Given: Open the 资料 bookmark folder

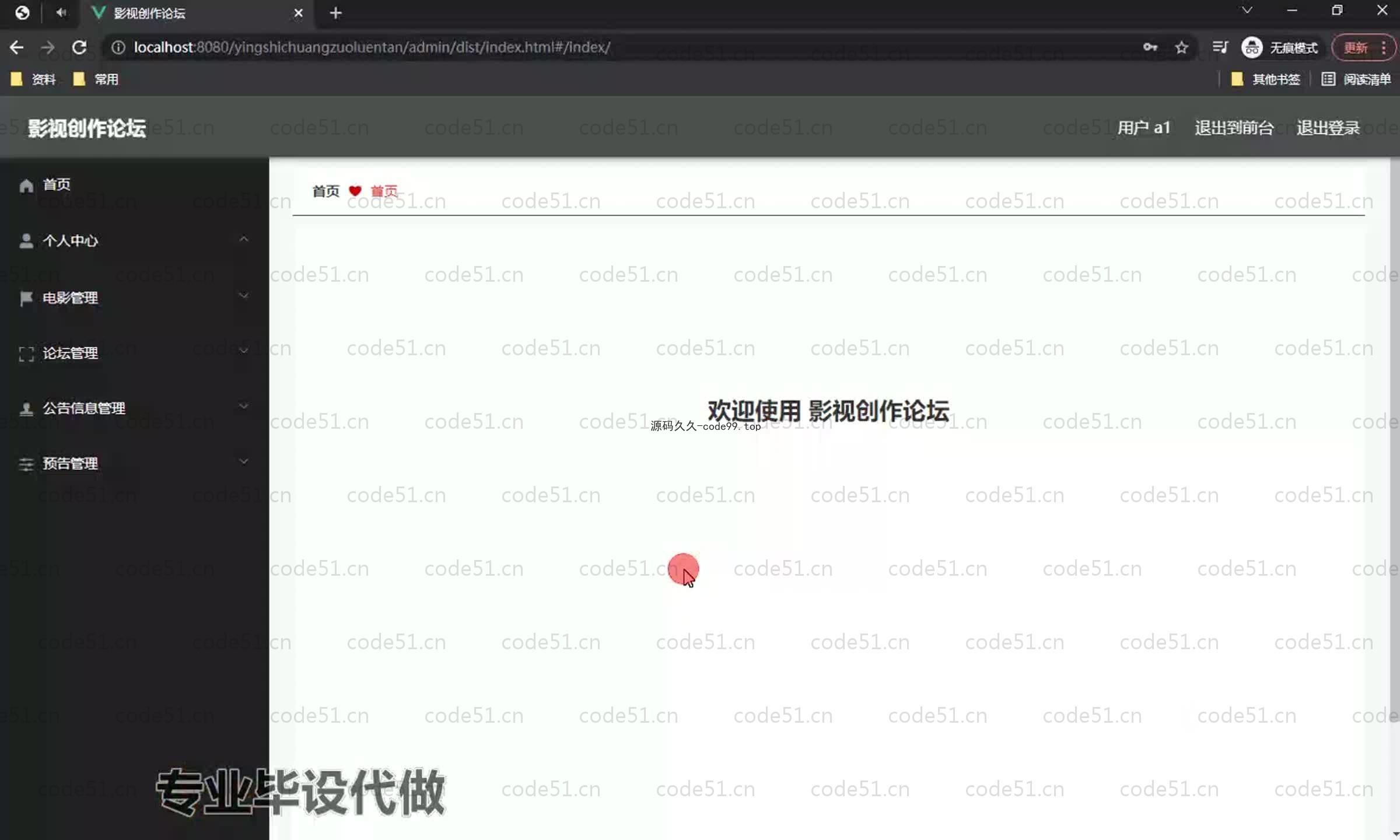Looking at the screenshot, I should (x=34, y=79).
